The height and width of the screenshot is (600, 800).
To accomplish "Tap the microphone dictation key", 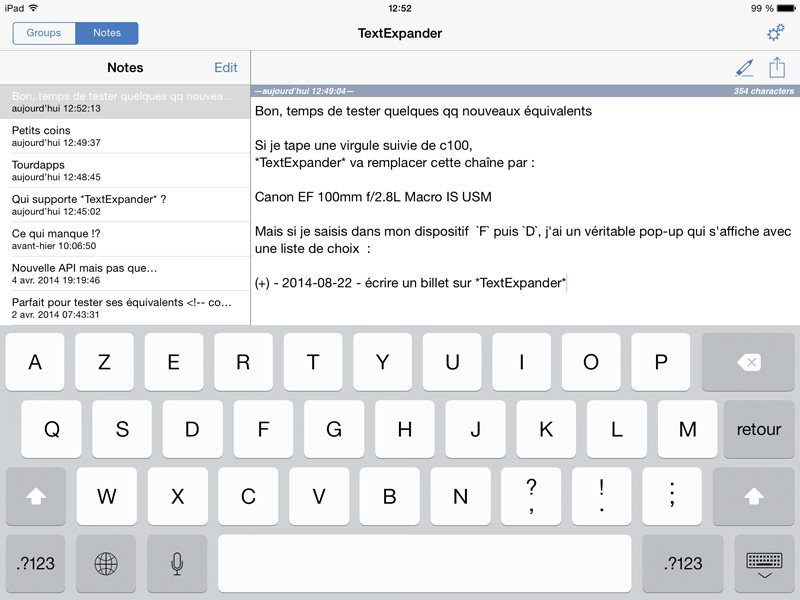I will (x=177, y=563).
